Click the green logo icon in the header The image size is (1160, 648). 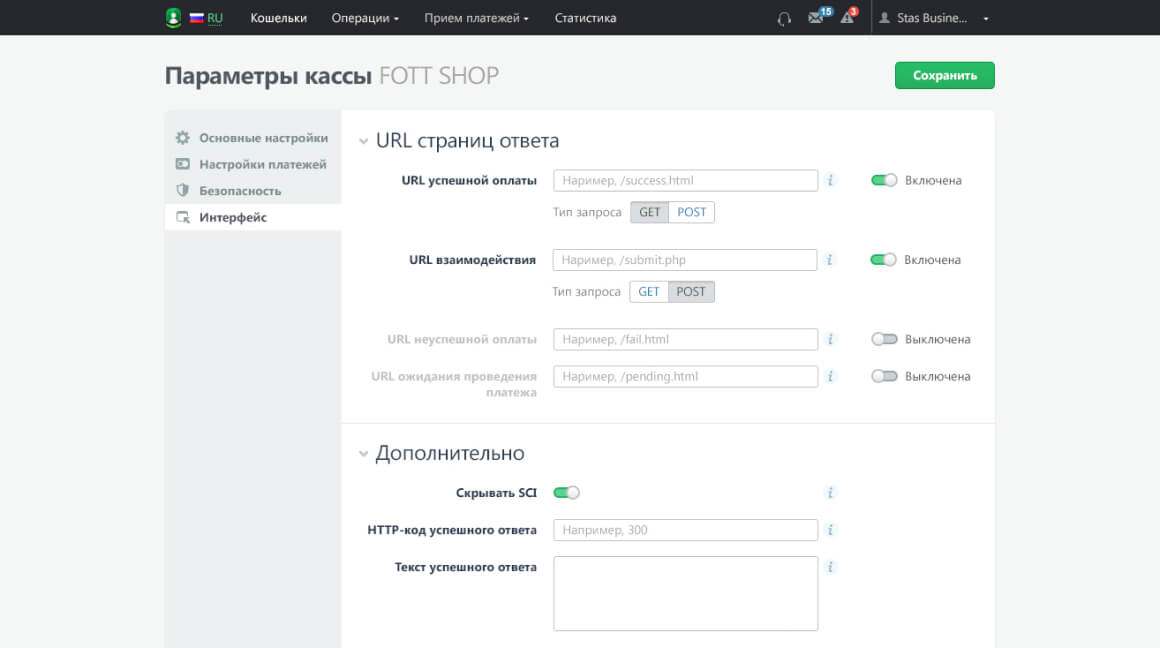[173, 18]
